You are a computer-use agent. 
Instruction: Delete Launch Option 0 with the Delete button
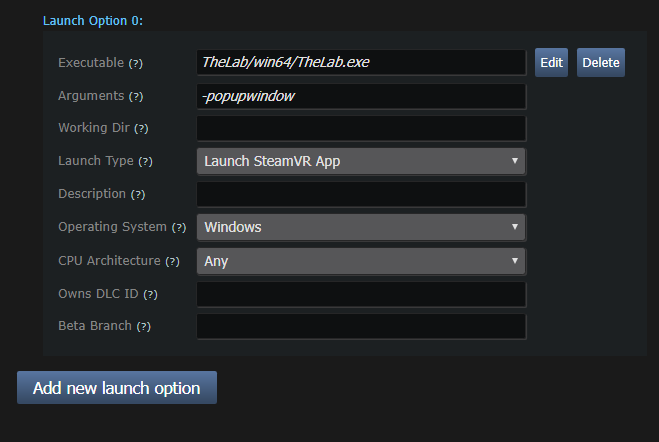click(x=601, y=63)
